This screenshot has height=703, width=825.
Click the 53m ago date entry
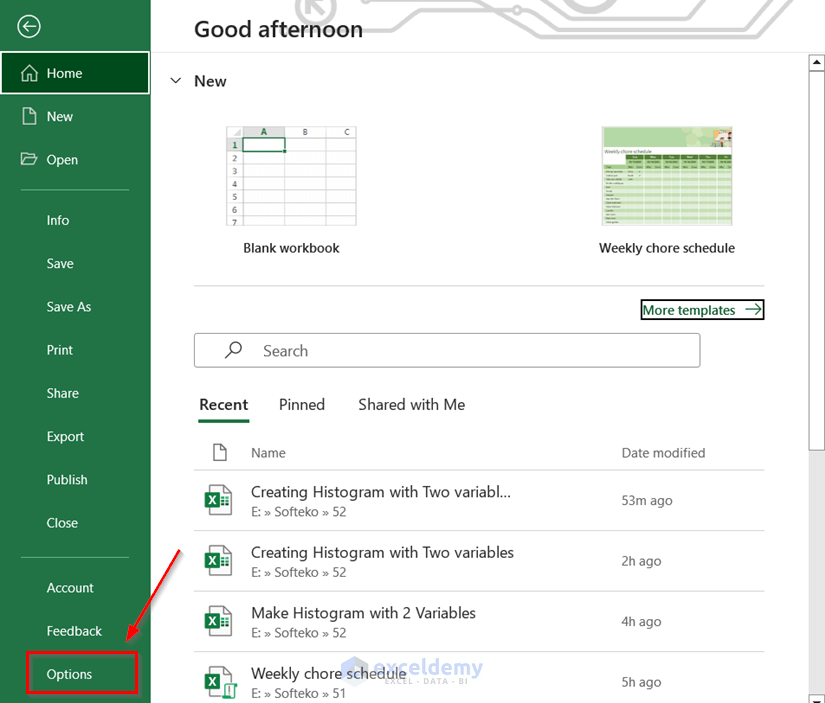[x=647, y=500]
